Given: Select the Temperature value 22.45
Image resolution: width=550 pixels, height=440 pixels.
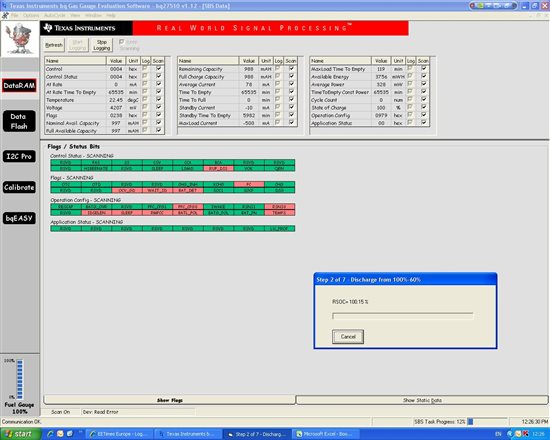Looking at the screenshot, I should click(x=116, y=100).
